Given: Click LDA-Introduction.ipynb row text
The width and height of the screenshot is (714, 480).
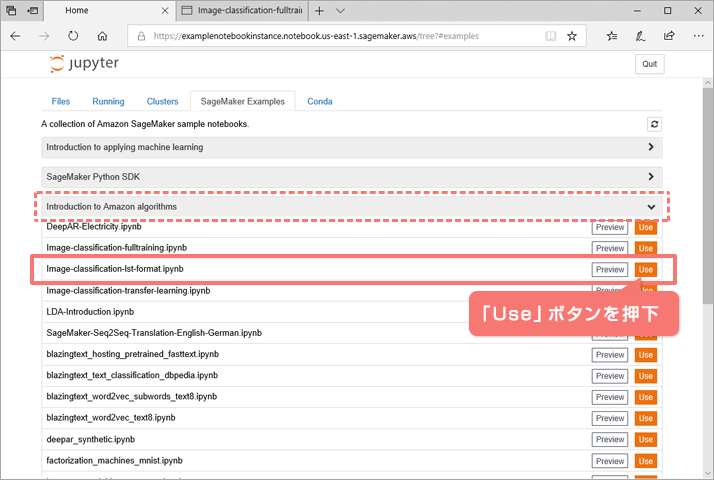Looking at the screenshot, I should 90,312.
